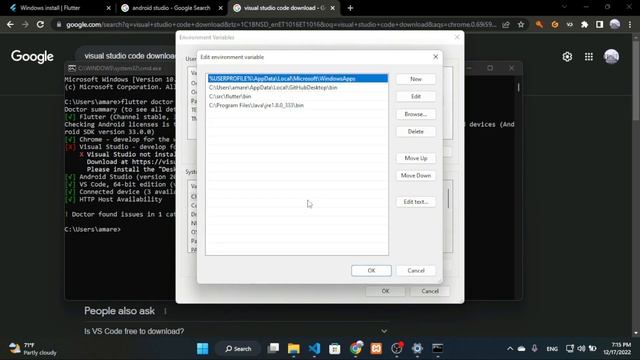Expand "Is VS Code free to download?" question
Viewport: 640px width, 360px height.
coord(236,331)
